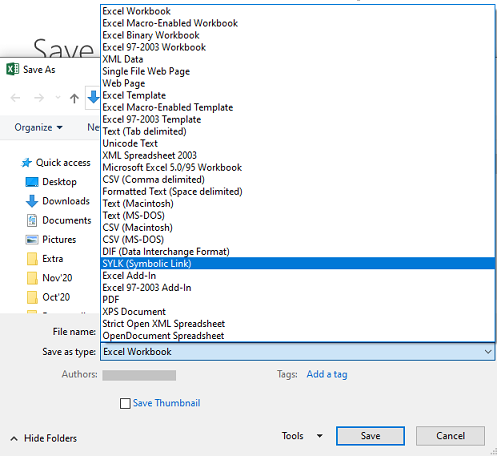
Task: Open Desktop folder icon in sidebar
Action: (32, 182)
